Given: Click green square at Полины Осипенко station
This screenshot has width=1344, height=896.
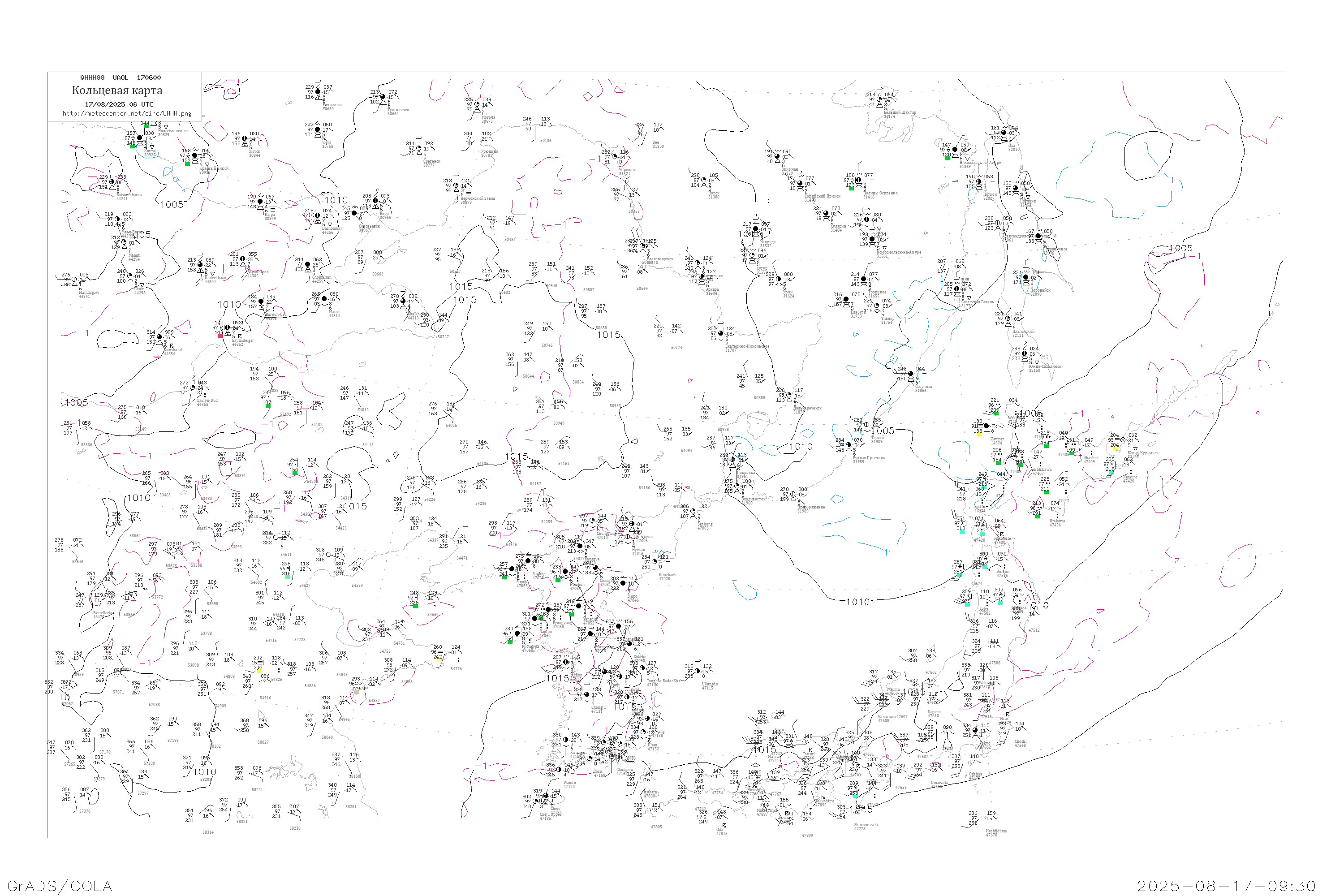Looking at the screenshot, I should [x=852, y=189].
